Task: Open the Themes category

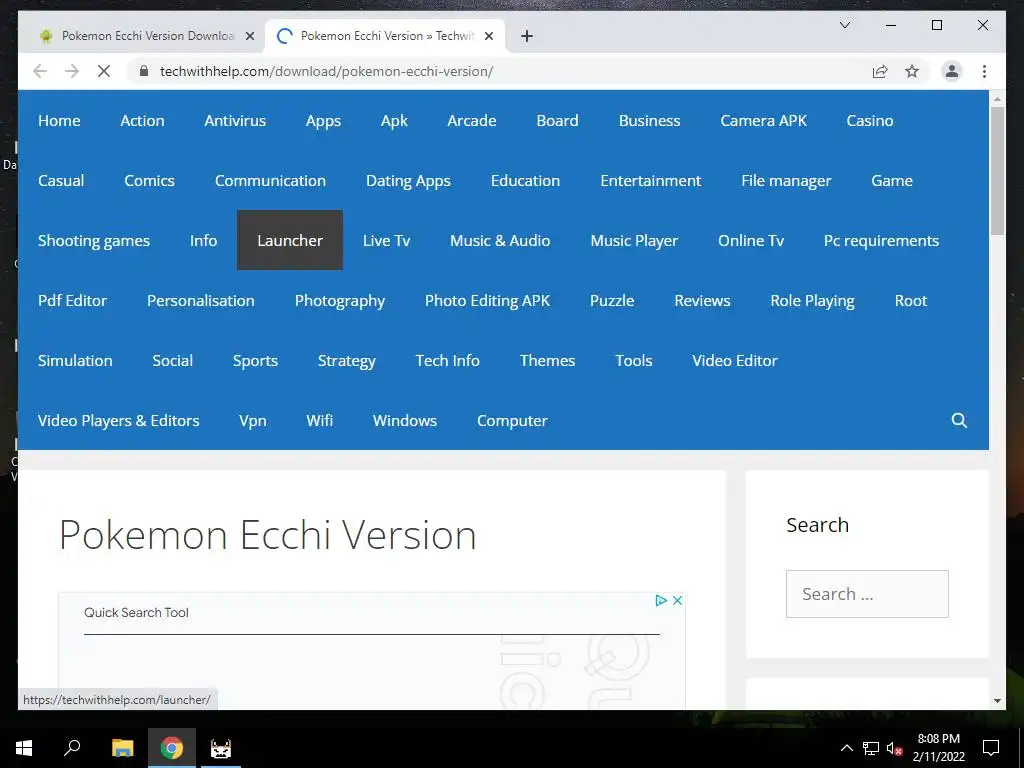Action: (x=547, y=360)
